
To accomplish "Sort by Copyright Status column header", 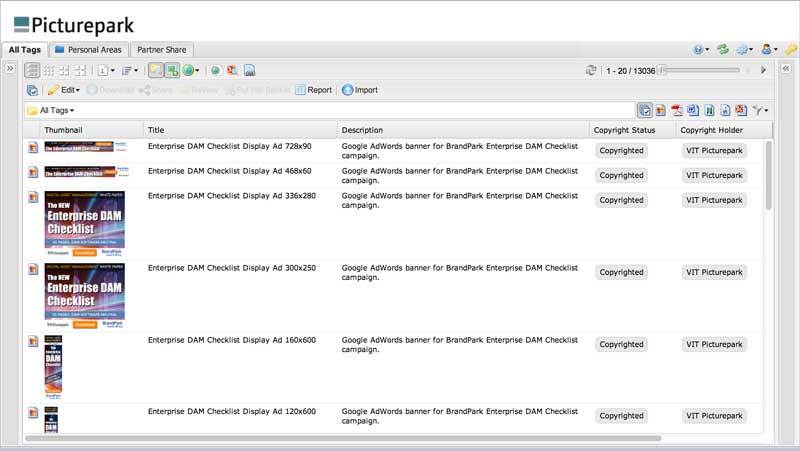I will coord(633,130).
